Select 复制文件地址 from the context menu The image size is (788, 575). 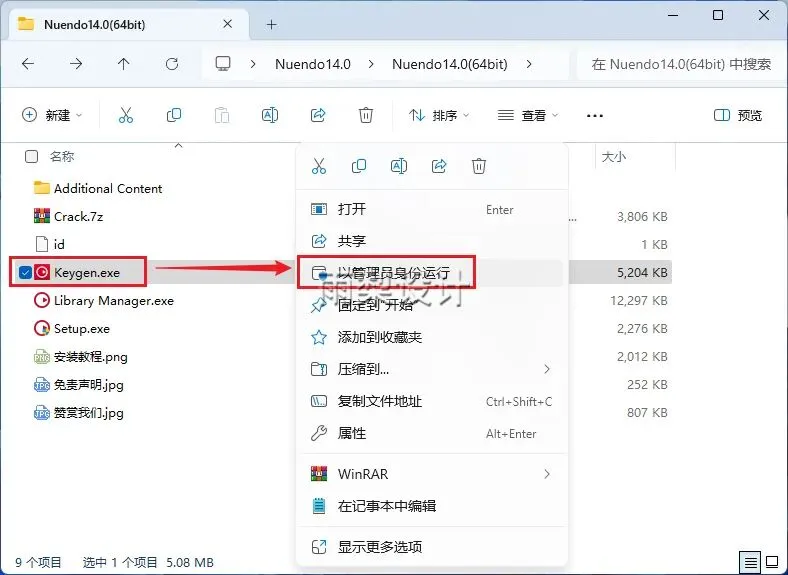pos(431,401)
